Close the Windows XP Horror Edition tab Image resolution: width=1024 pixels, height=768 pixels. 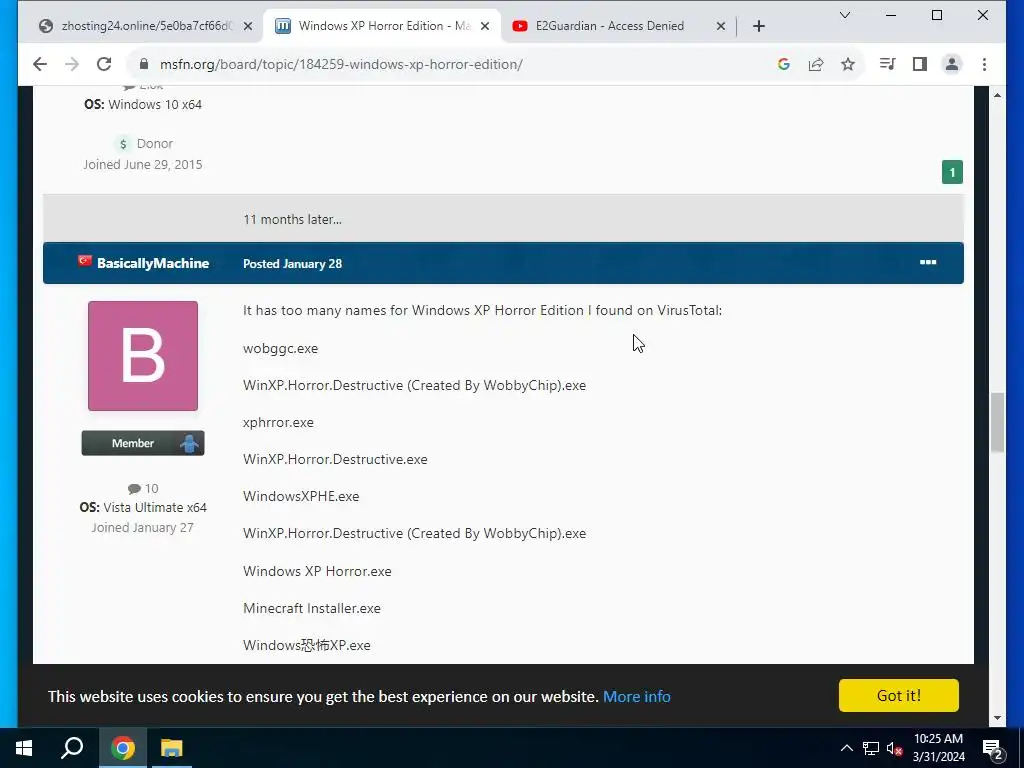(485, 26)
